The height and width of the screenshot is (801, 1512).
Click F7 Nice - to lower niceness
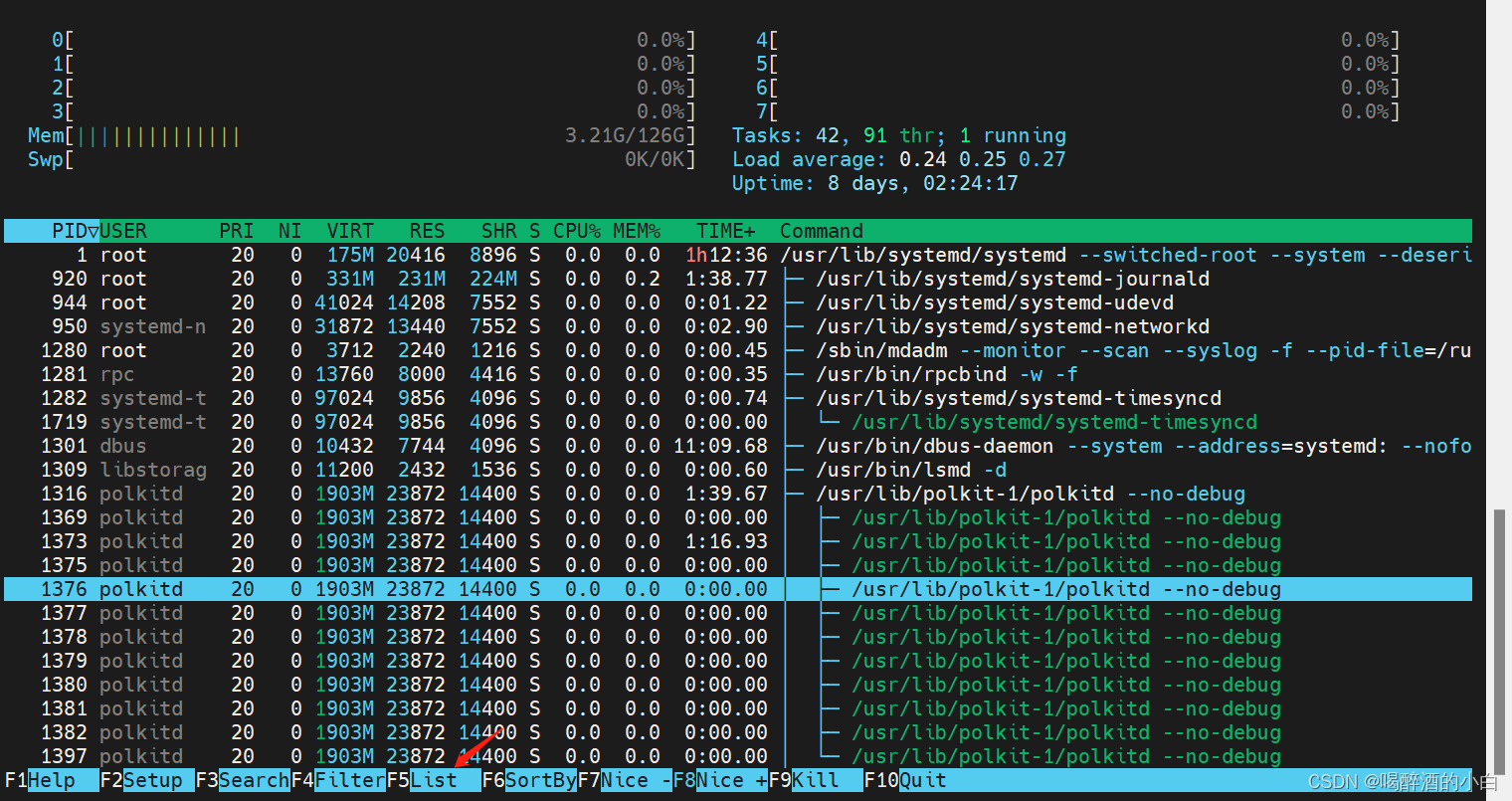click(x=625, y=780)
